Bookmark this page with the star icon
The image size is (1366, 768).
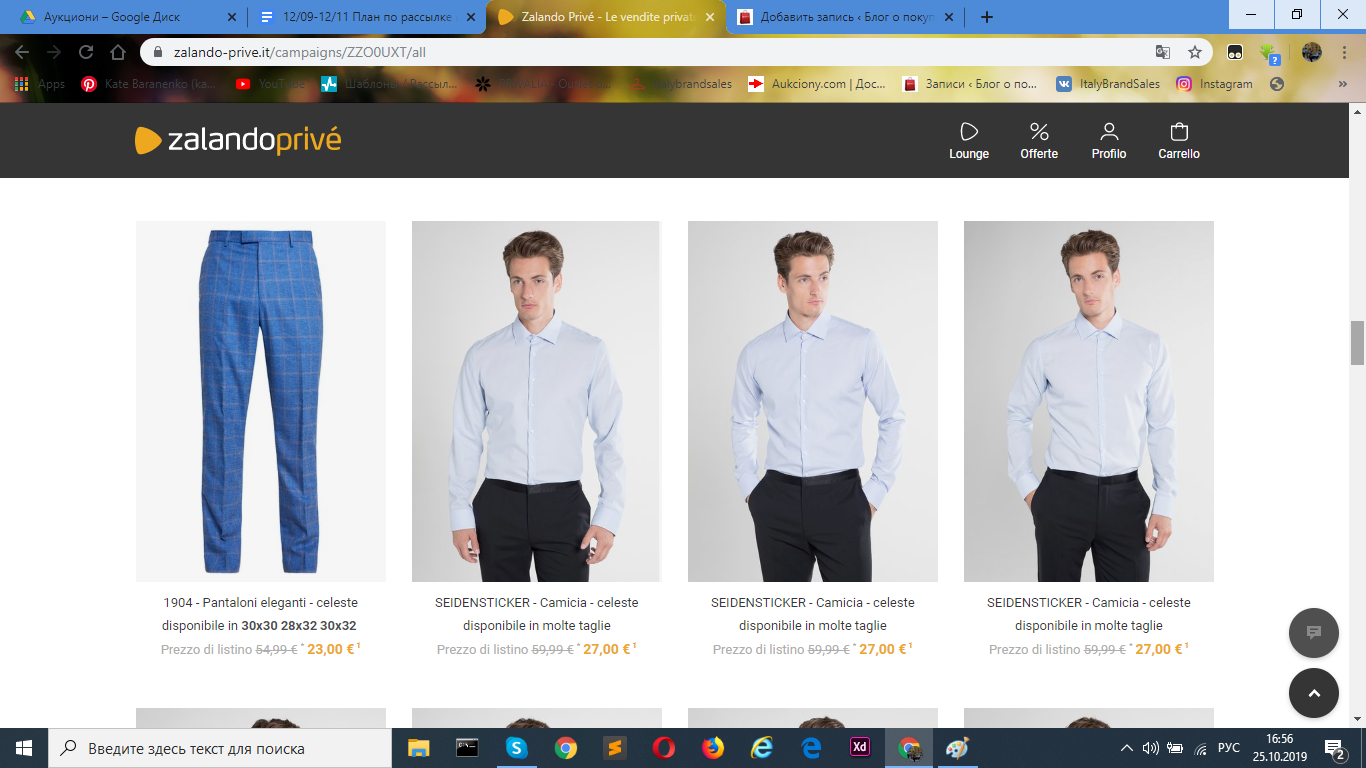coord(1195,52)
